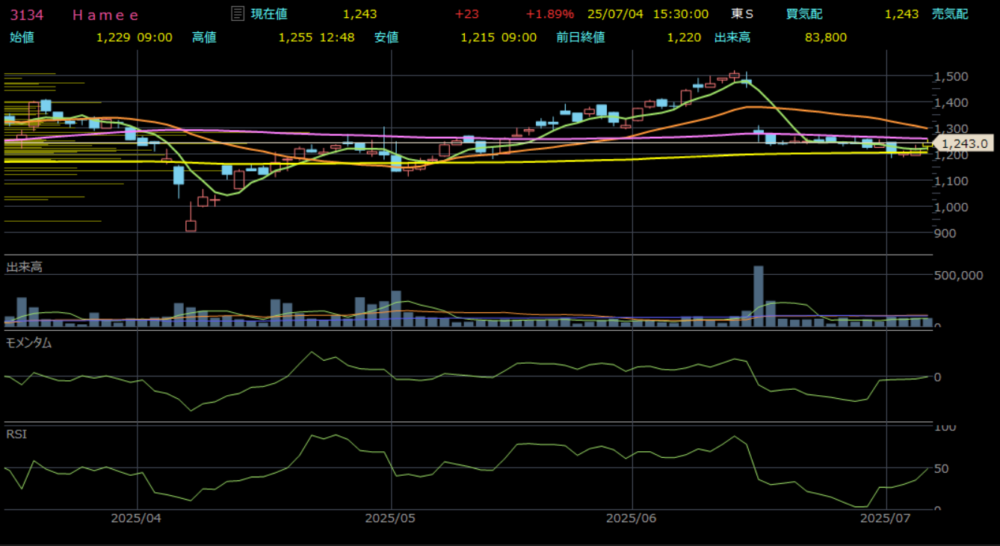Click the 2025/07 date axis label
This screenshot has height=546, width=1000.
(x=887, y=519)
